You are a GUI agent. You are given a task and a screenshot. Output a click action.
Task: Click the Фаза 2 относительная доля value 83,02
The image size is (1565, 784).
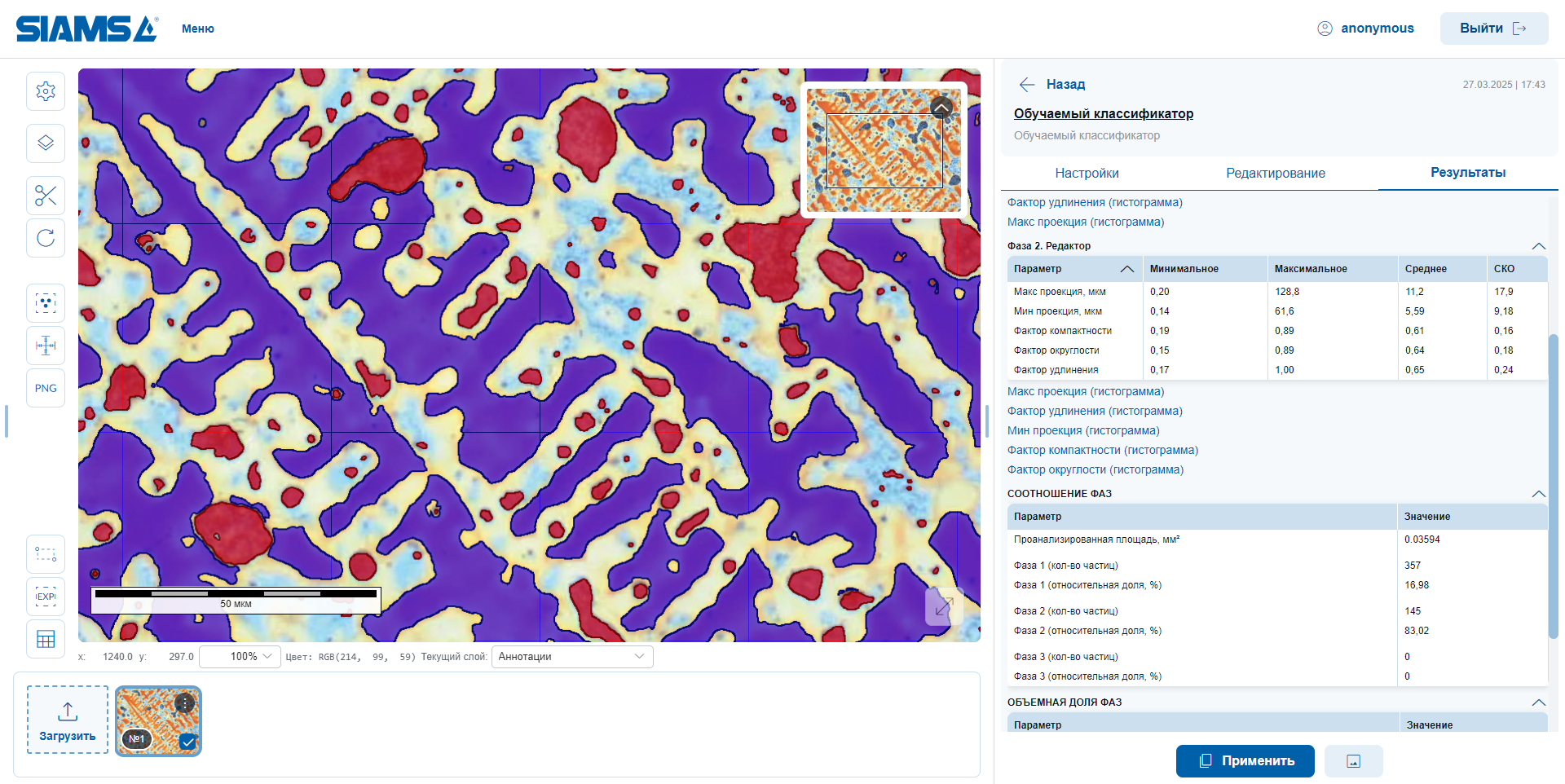tap(1417, 631)
